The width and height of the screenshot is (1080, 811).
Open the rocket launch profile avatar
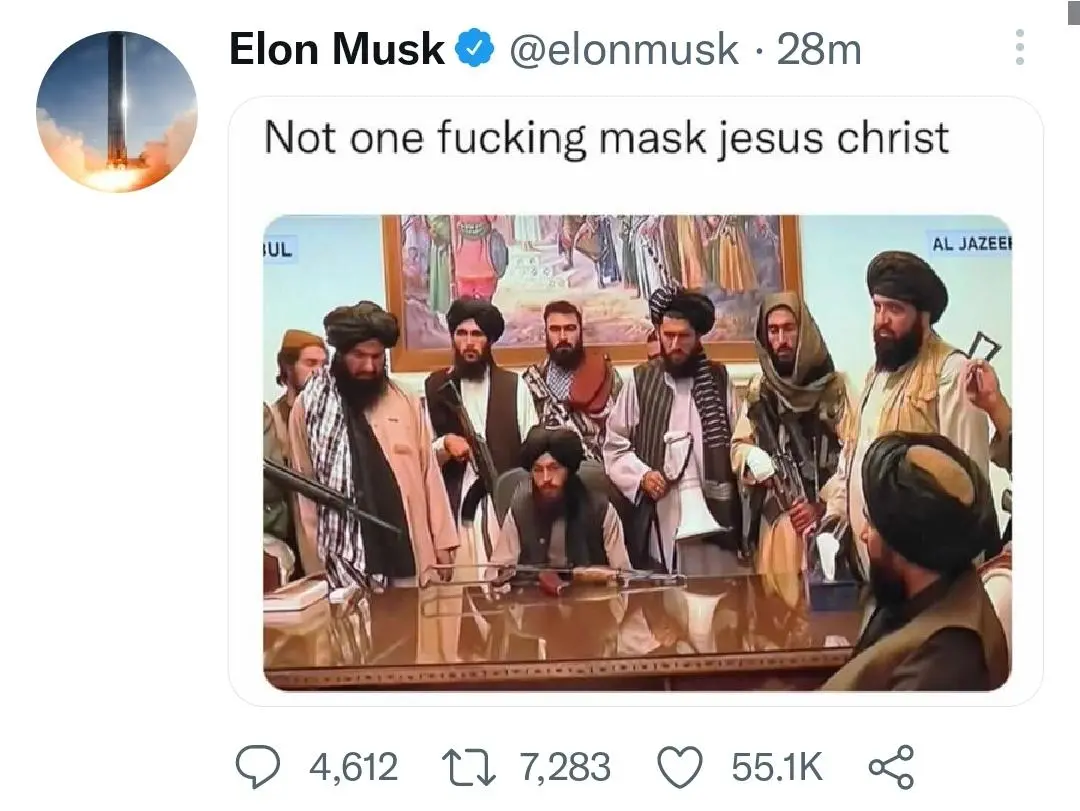click(117, 111)
